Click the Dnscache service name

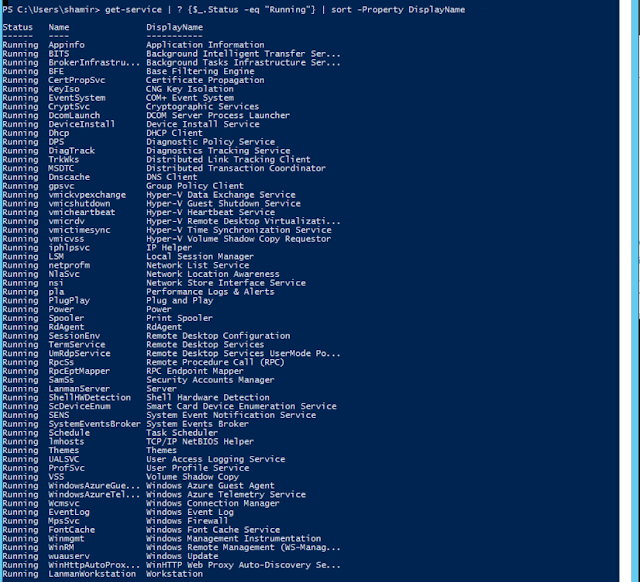click(69, 177)
